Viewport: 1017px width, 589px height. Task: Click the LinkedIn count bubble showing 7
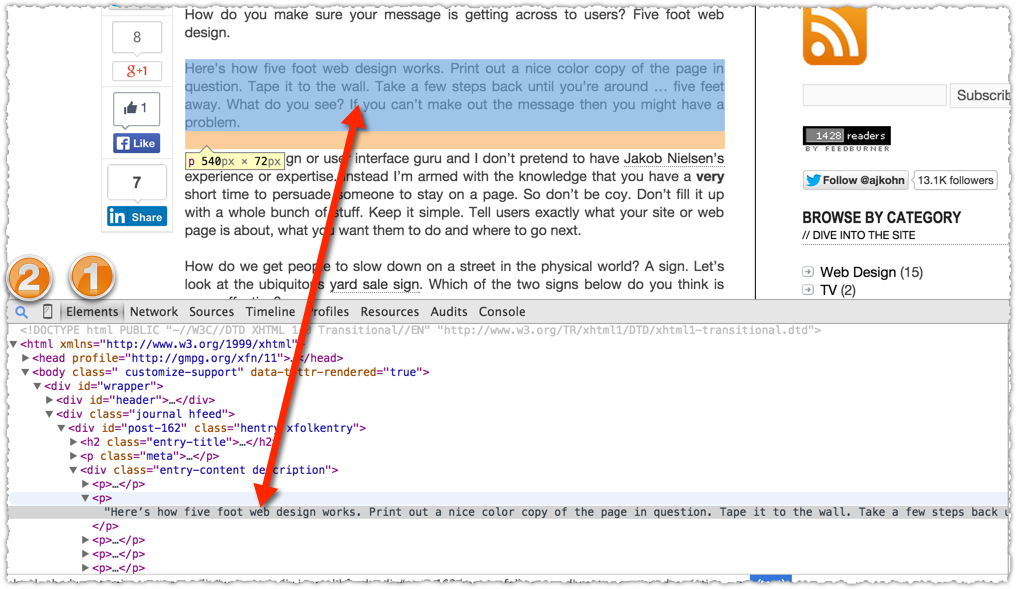pos(137,182)
